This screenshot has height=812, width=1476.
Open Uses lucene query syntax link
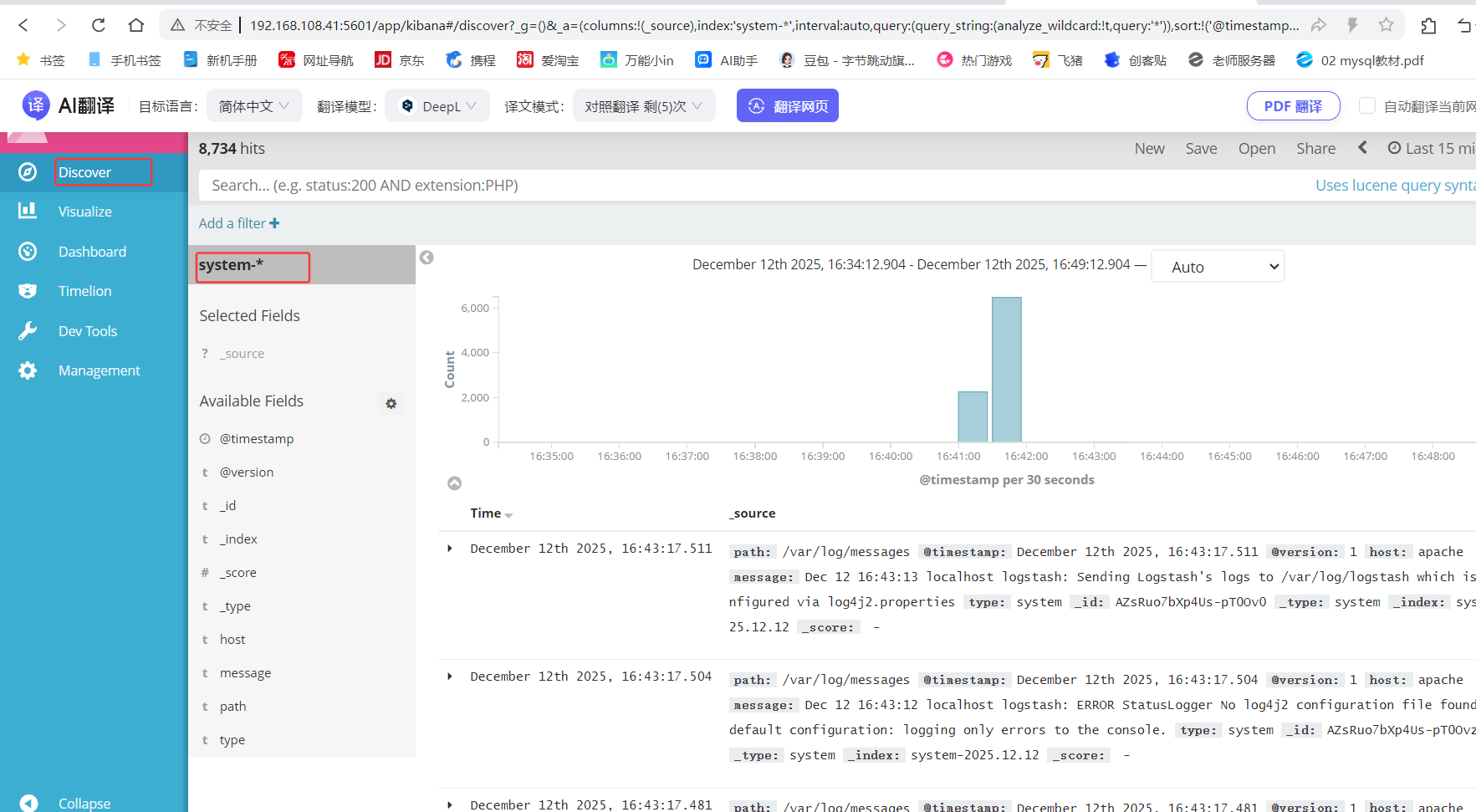coord(1395,185)
